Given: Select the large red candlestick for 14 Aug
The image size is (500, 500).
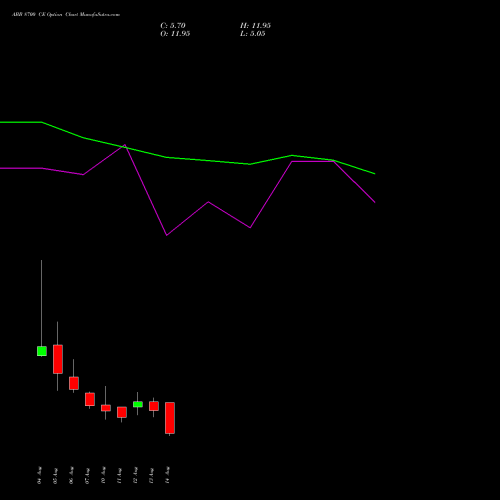Looking at the screenshot, I should pyautogui.click(x=170, y=418).
